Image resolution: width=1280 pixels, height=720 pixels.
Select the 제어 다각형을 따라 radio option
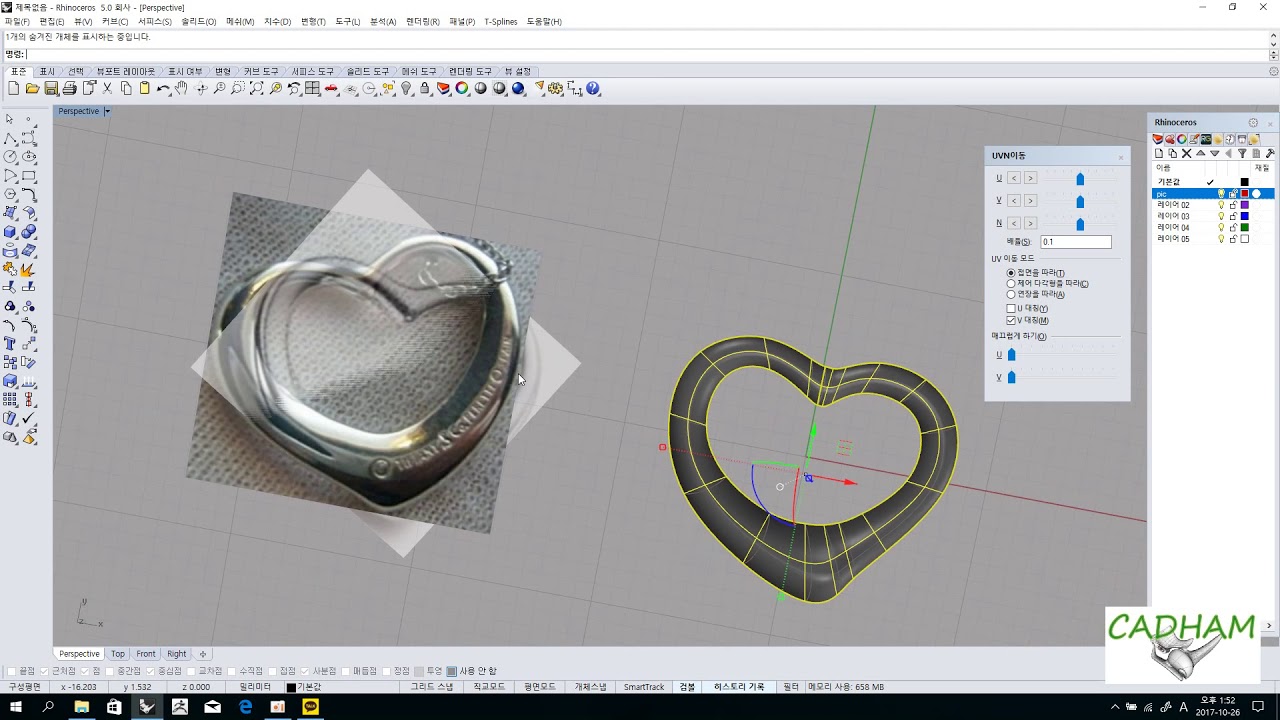pos(1011,284)
